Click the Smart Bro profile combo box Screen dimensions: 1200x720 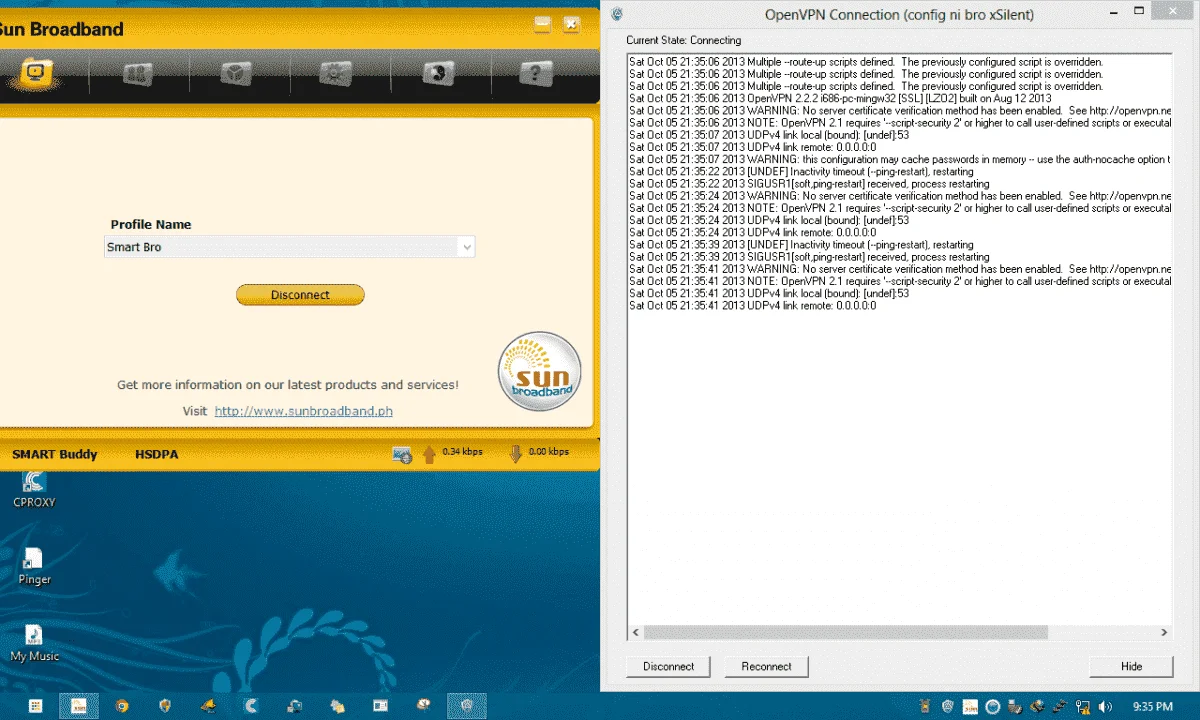(x=289, y=247)
